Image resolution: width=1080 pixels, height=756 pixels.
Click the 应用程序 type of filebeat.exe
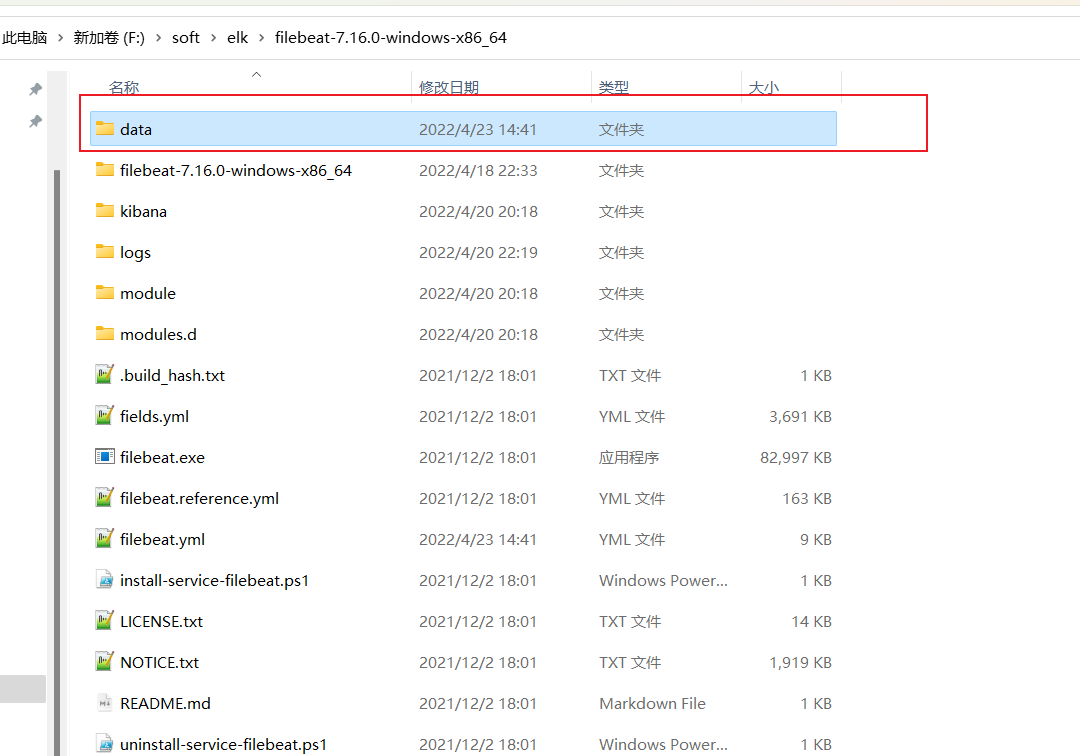pyautogui.click(x=629, y=458)
